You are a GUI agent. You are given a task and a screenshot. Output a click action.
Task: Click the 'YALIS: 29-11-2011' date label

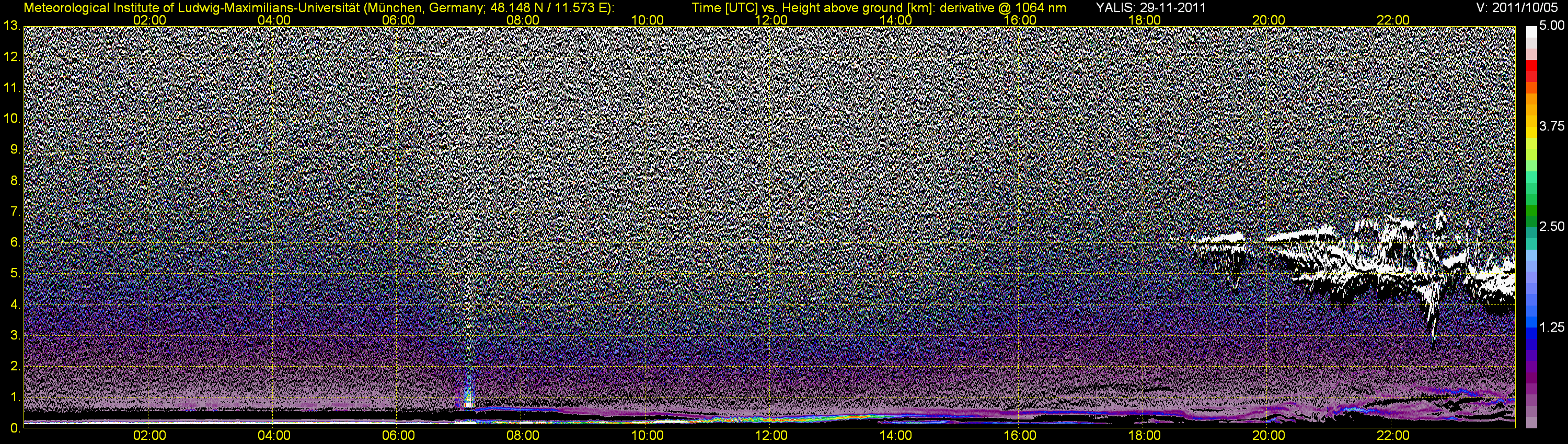click(x=1150, y=8)
